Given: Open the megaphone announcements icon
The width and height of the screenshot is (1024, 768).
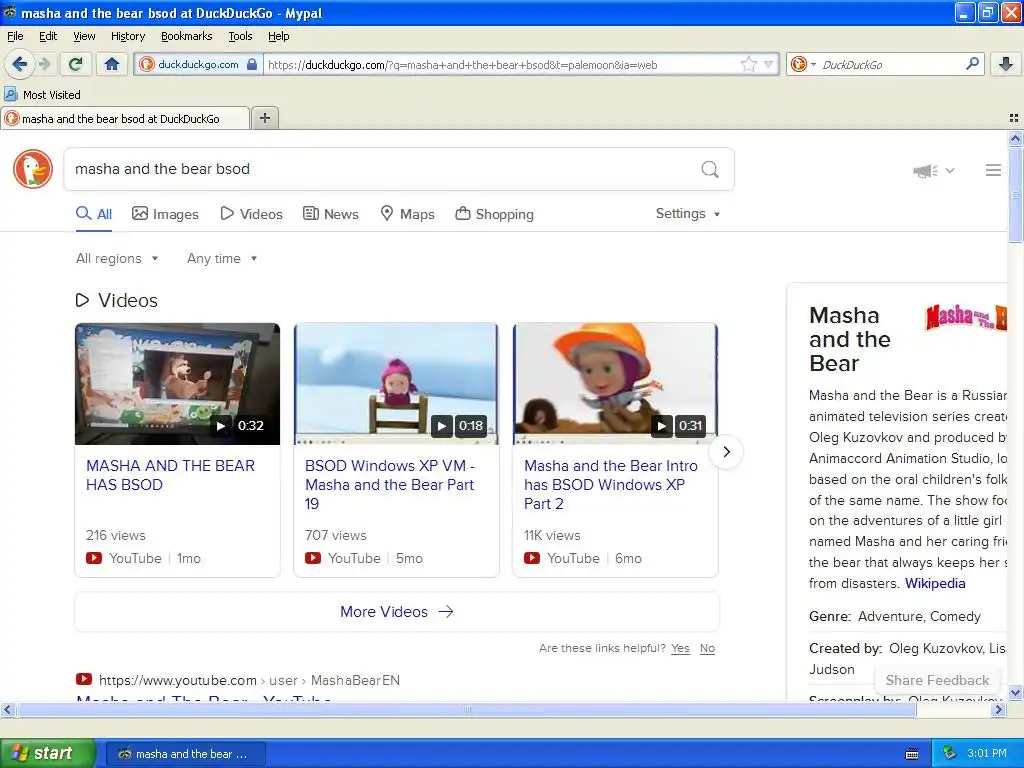Looking at the screenshot, I should 925,171.
